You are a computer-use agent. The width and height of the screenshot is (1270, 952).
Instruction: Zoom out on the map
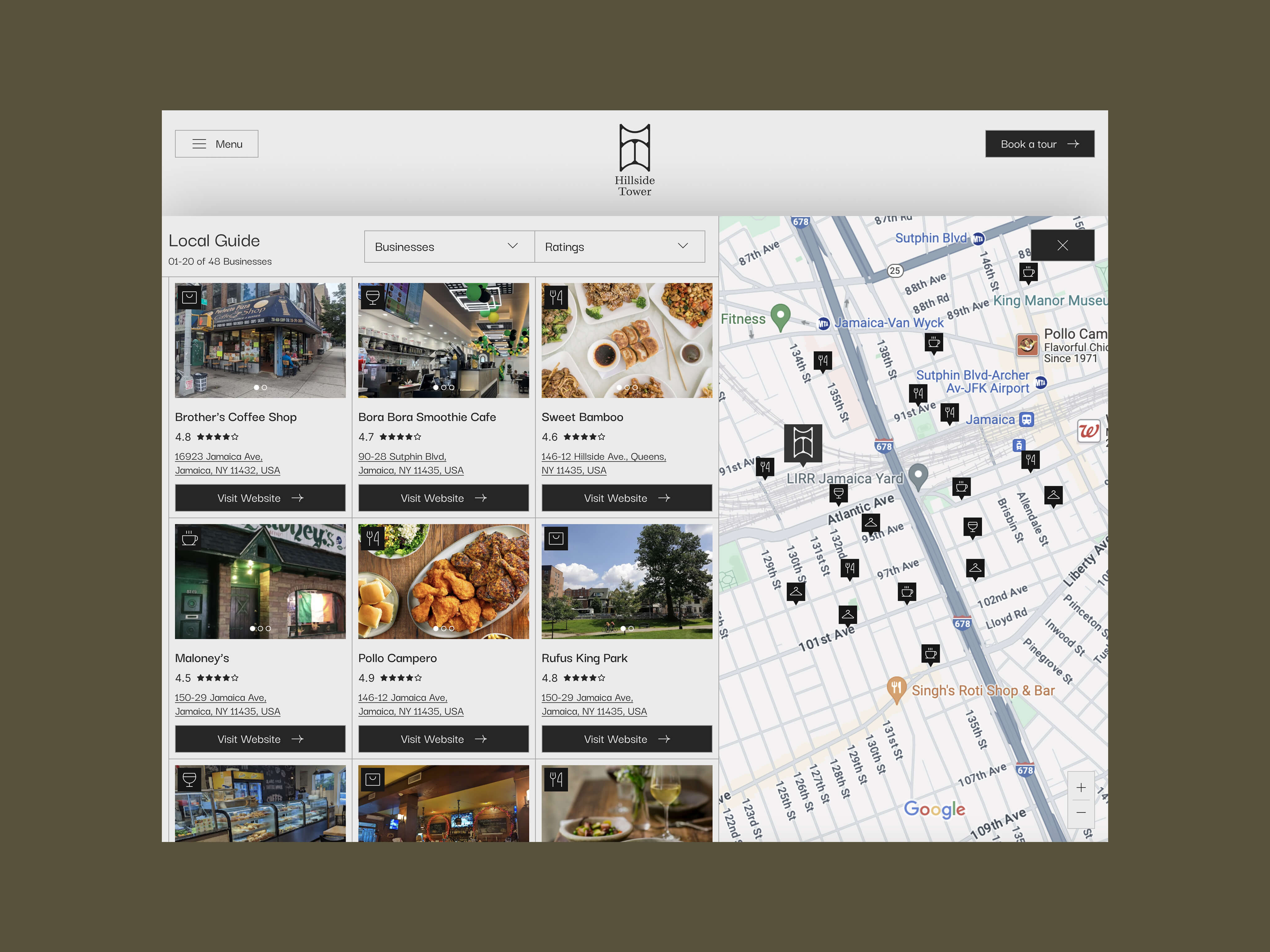pyautogui.click(x=1081, y=813)
